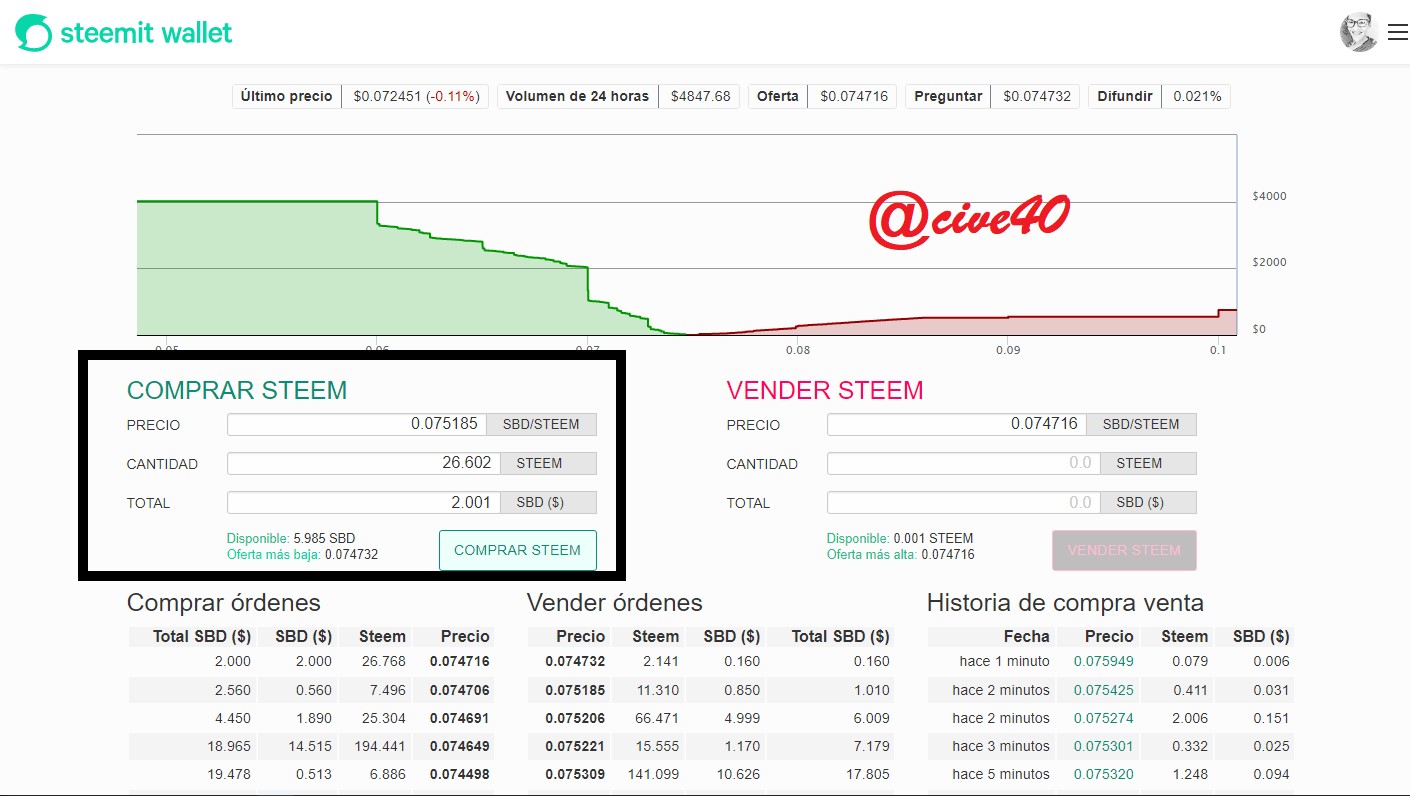
Task: Click the 'hace 5 minutos' history row
Action: pyautogui.click(x=1111, y=774)
